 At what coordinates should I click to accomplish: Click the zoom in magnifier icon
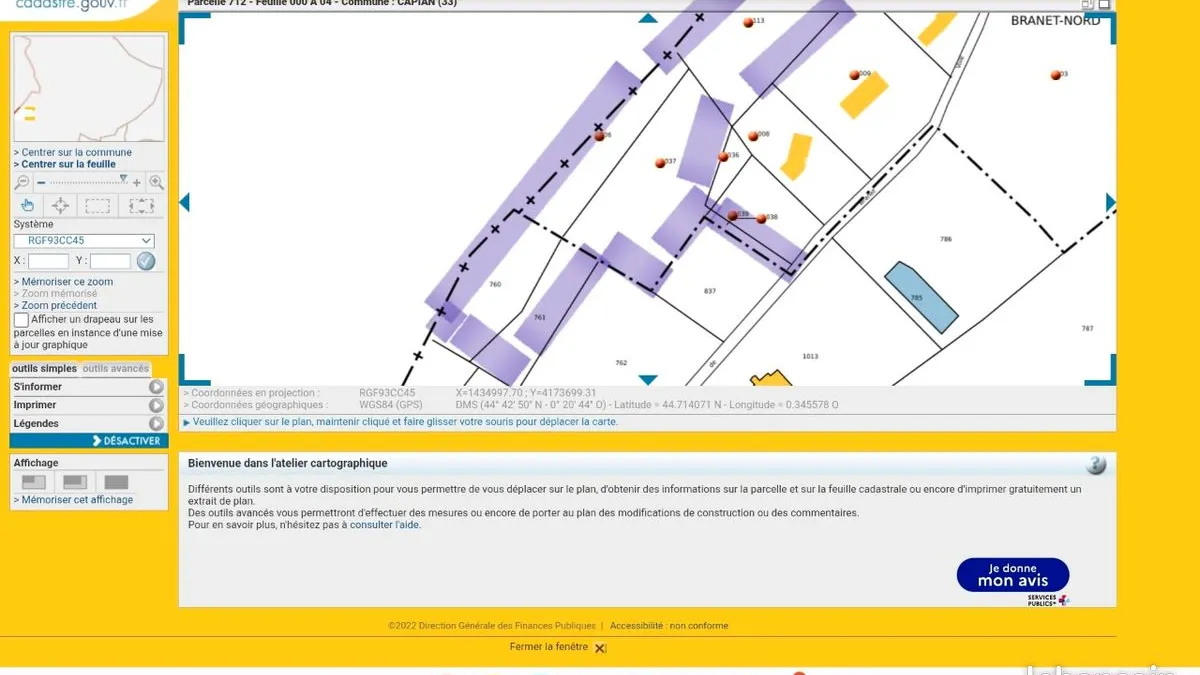pos(156,183)
